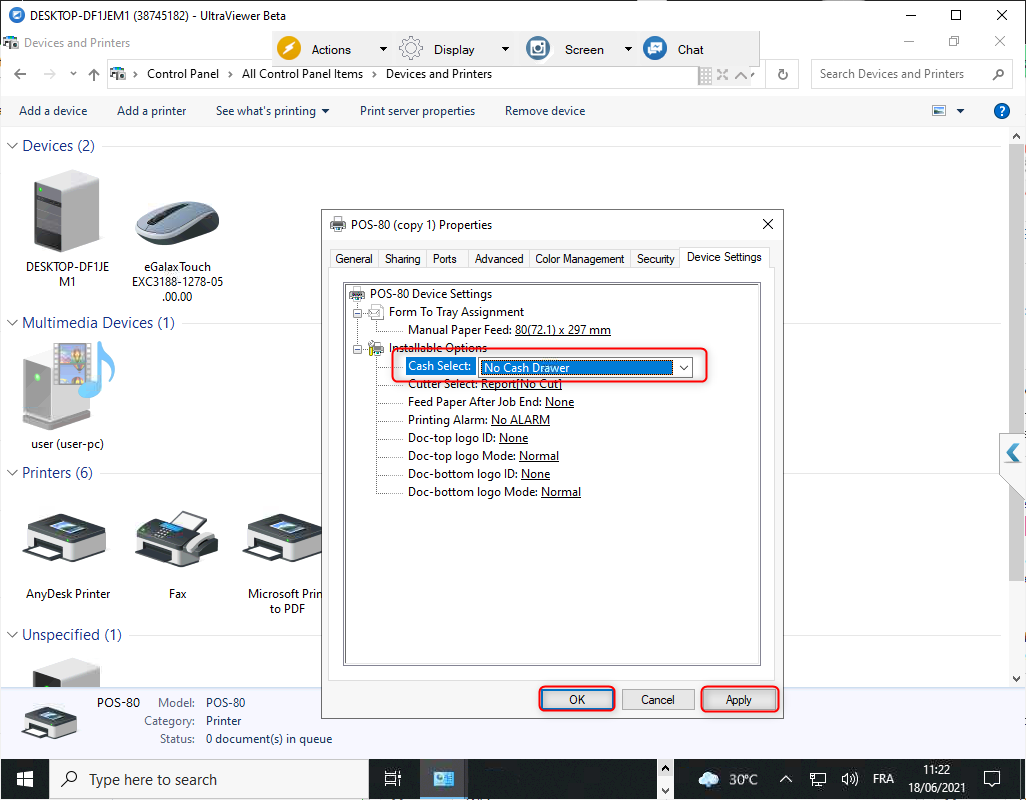This screenshot has width=1026, height=800.
Task: Click the UltraViewer grid icon in toolbar
Action: (705, 75)
